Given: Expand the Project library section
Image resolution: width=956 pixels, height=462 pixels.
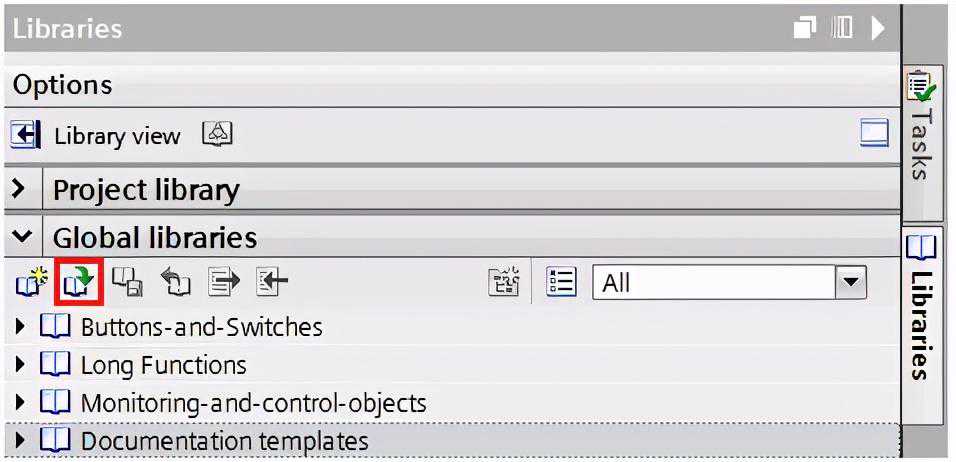Looking at the screenshot, I should (19, 189).
